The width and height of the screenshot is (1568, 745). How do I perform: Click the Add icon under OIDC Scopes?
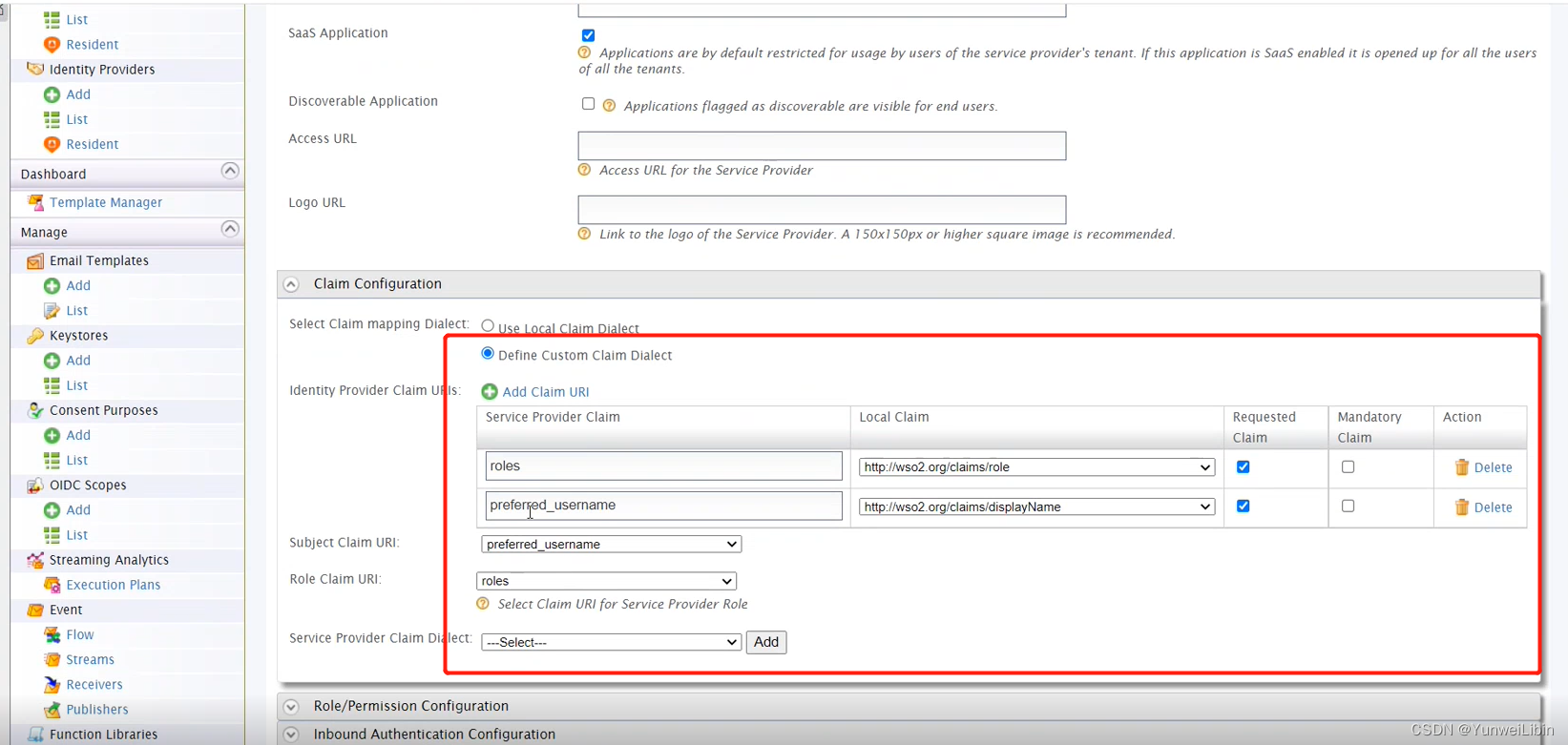[52, 510]
